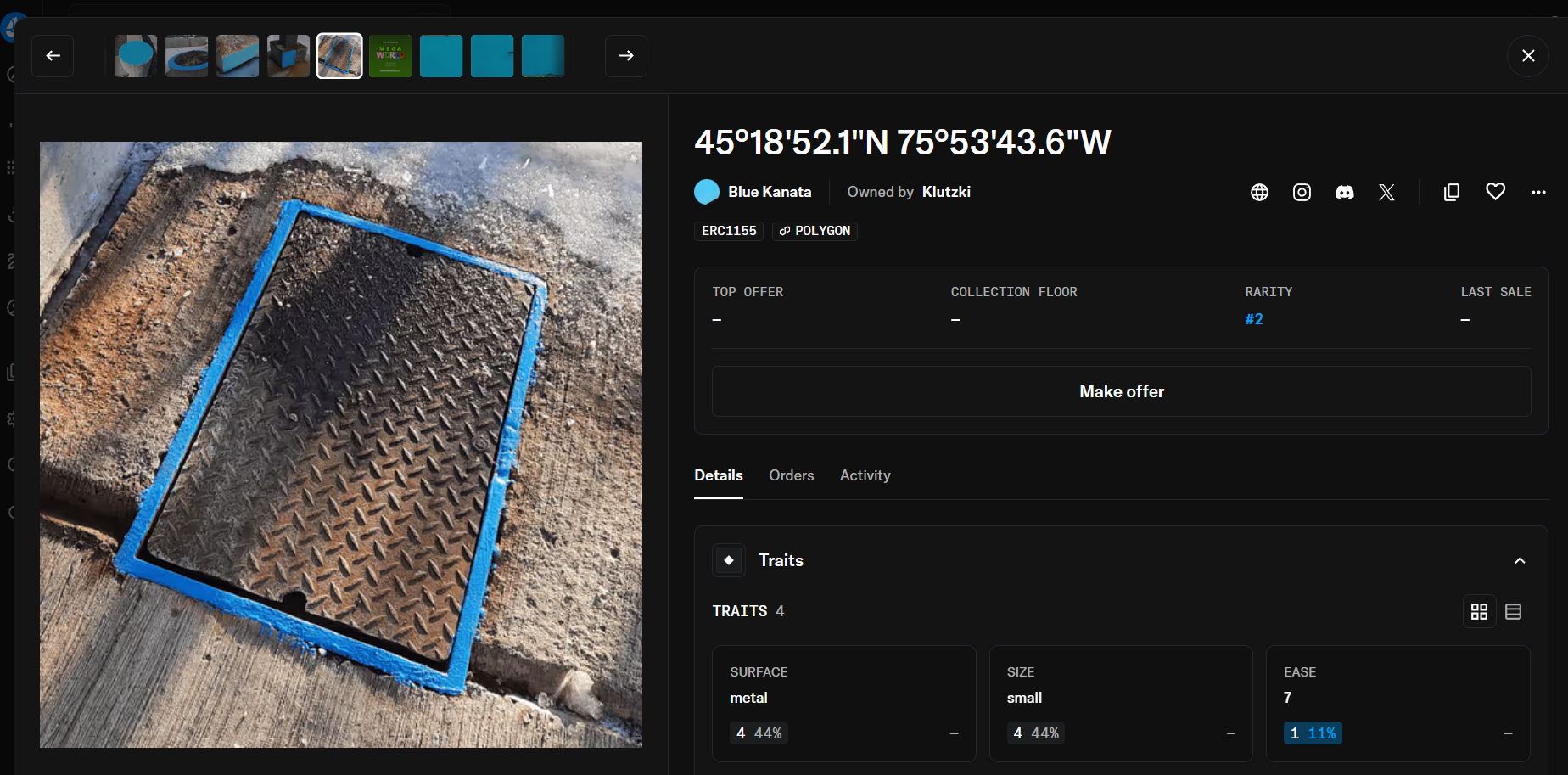Click the TOP OFFER label
Screen dimensions: 1568x775
748,292
